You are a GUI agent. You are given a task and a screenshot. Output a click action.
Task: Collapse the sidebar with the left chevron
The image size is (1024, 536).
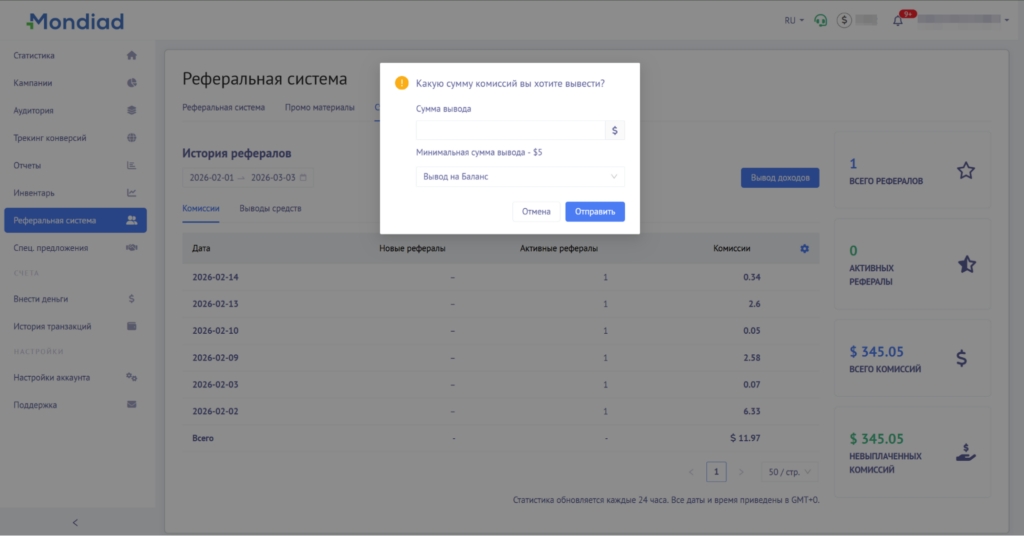click(x=75, y=522)
